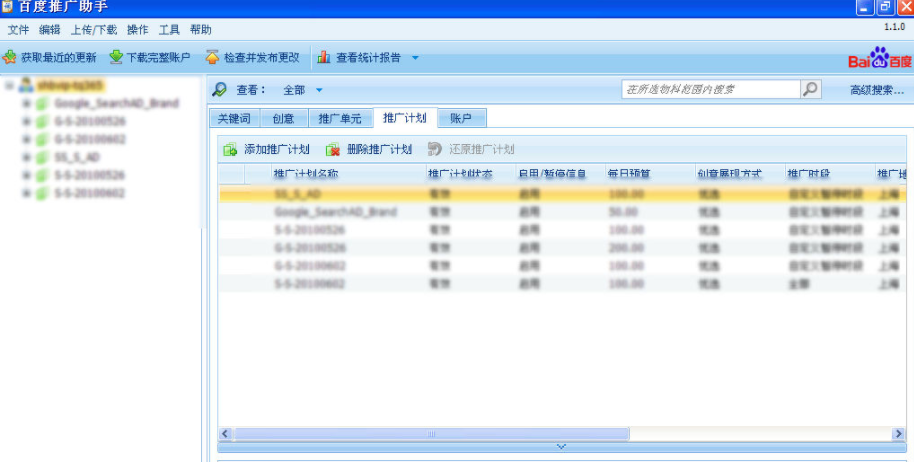Click 检查并发布更改 in the toolbar
The width and height of the screenshot is (914, 462).
click(x=252, y=58)
